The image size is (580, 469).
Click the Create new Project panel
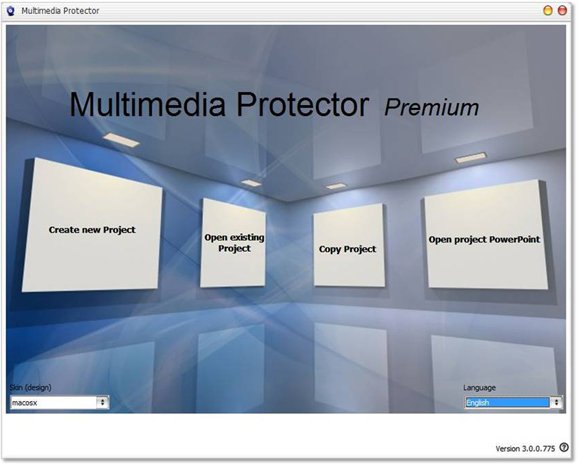pos(92,226)
